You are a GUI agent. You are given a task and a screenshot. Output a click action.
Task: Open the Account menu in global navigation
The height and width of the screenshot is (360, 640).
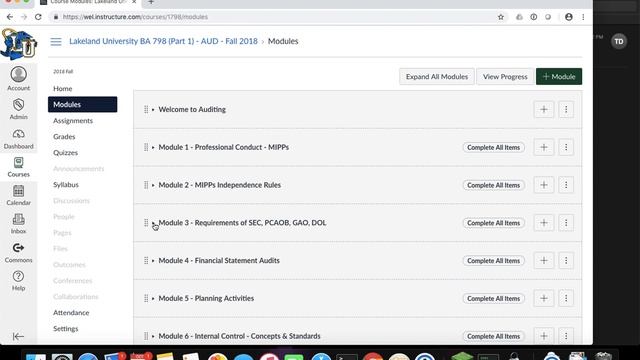[x=18, y=79]
